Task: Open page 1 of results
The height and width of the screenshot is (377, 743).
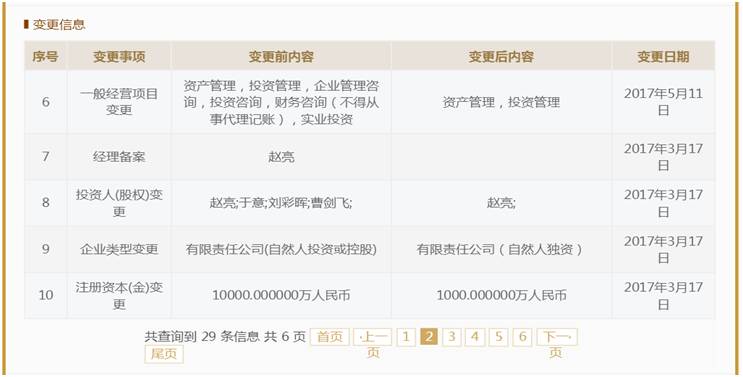Action: 406,337
